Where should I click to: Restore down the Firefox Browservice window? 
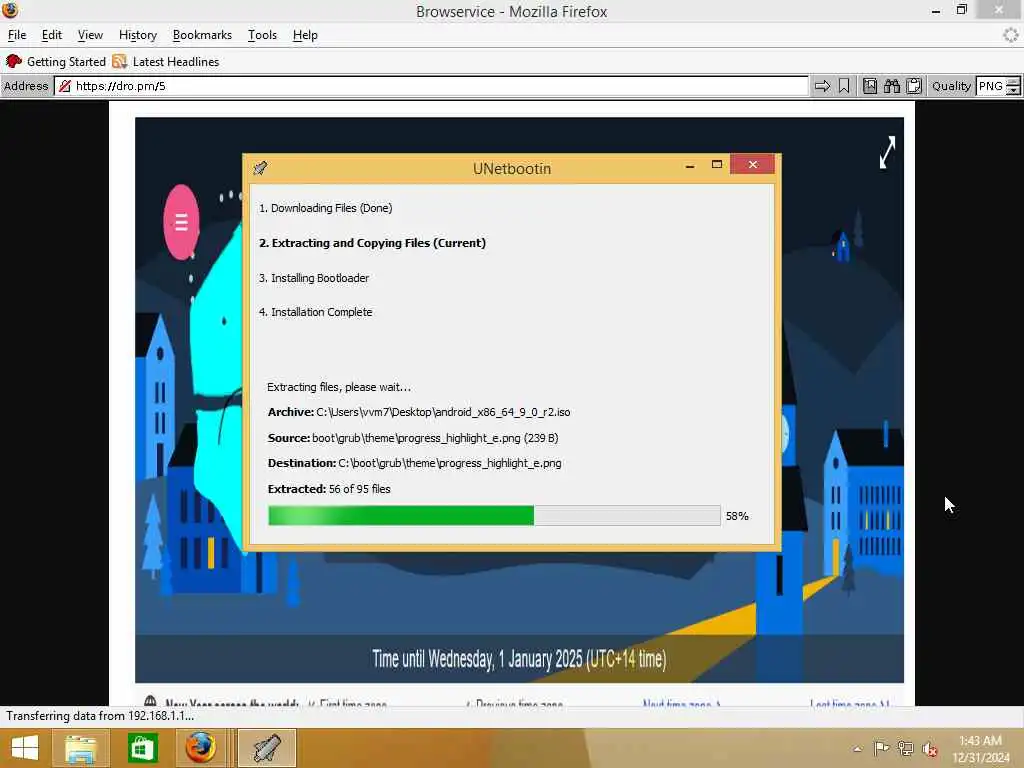click(961, 10)
